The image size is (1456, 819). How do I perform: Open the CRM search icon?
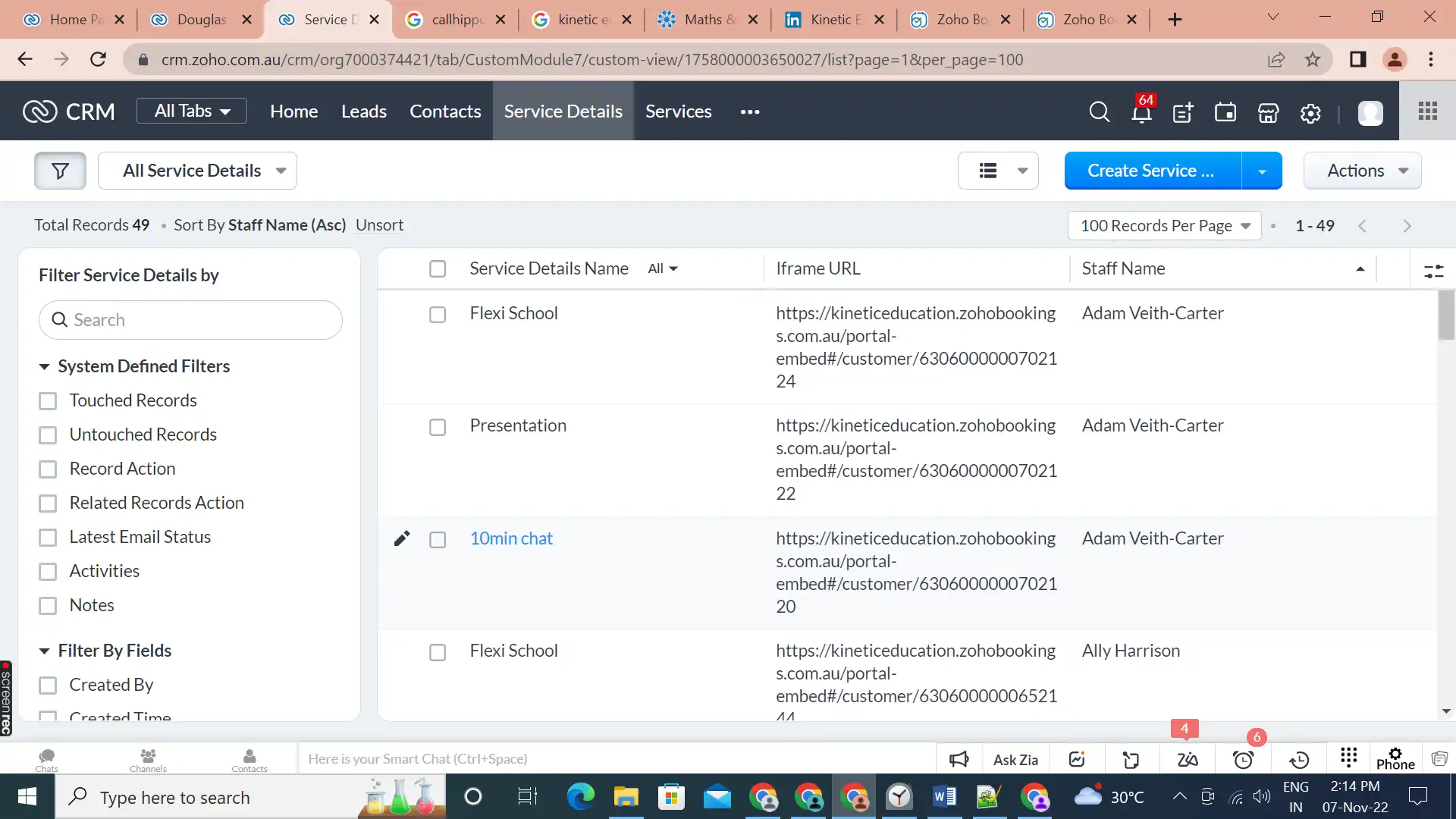click(1099, 111)
